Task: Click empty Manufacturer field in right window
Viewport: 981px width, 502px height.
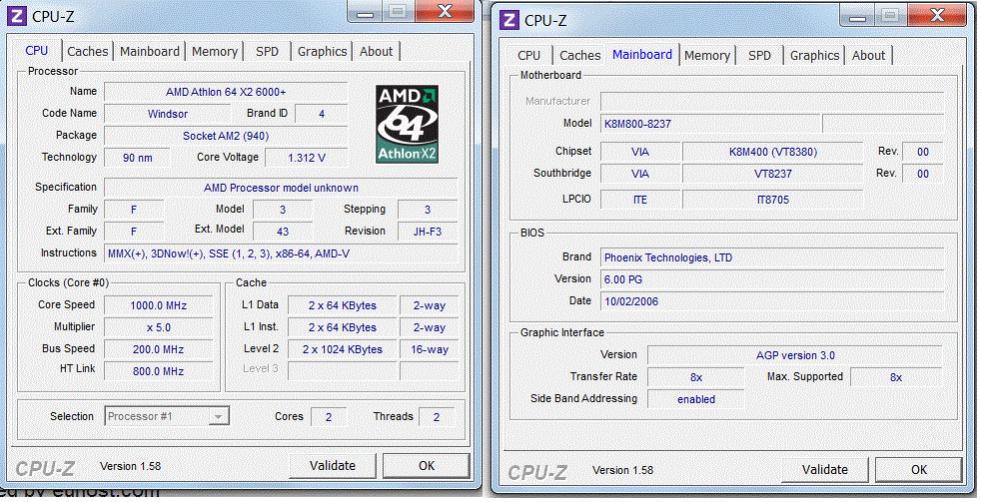Action: pyautogui.click(x=772, y=101)
